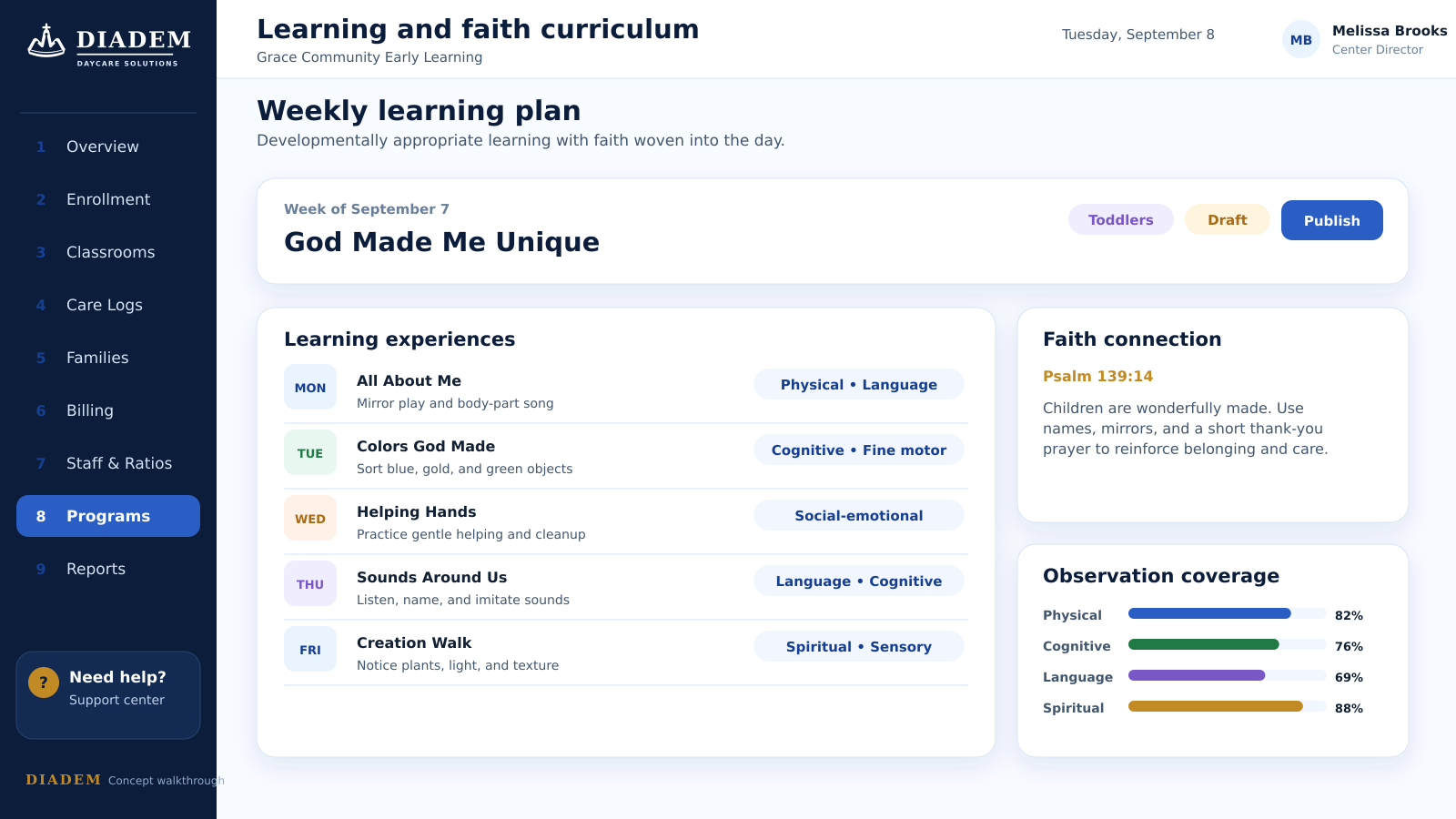Viewport: 1456px width, 819px height.
Task: Select the TUE day badge
Action: click(x=310, y=453)
